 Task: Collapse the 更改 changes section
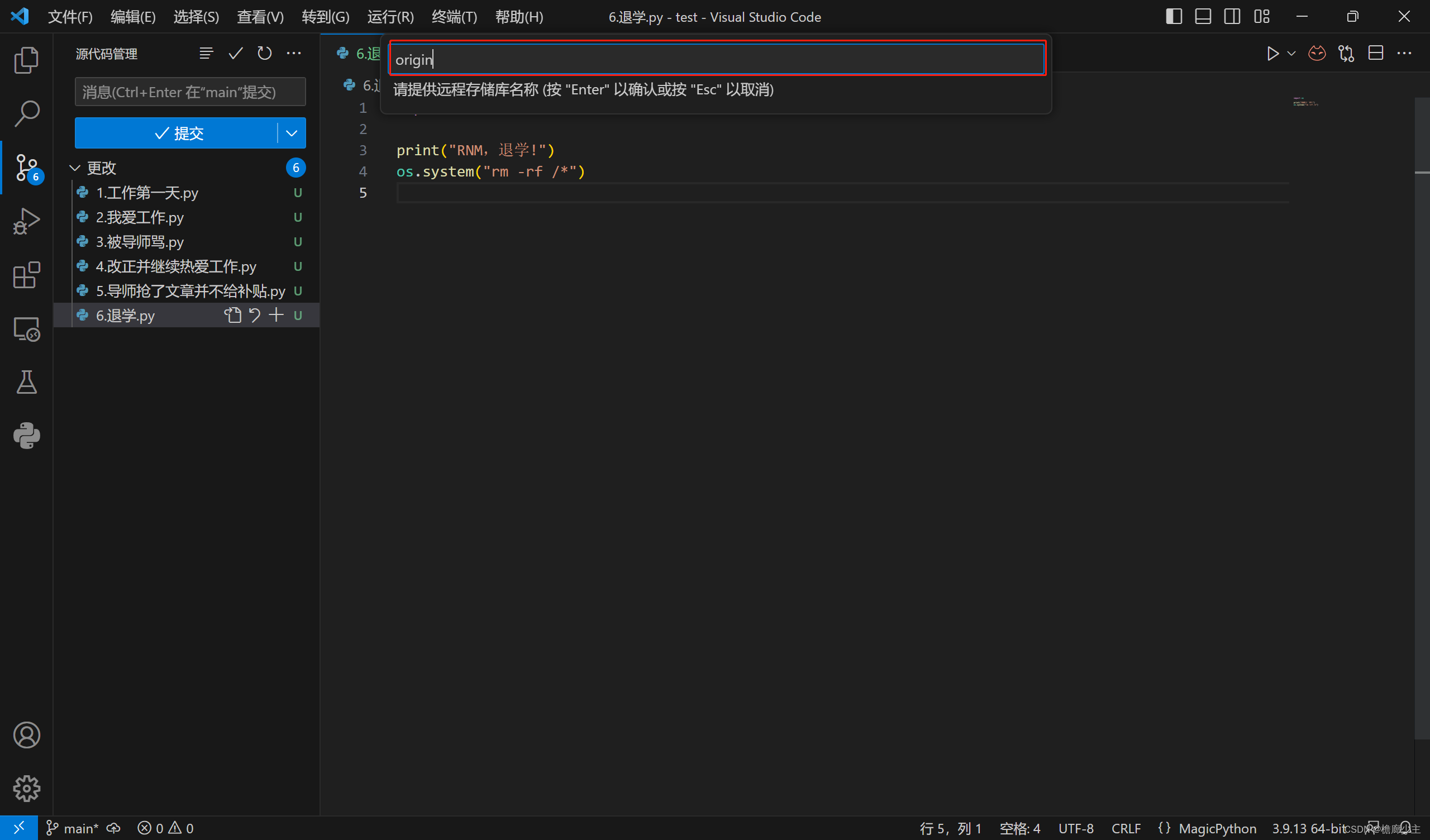pyautogui.click(x=75, y=168)
